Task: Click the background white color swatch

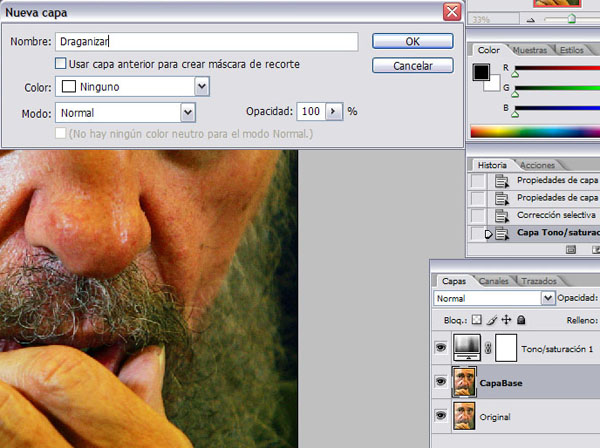Action: (494, 85)
